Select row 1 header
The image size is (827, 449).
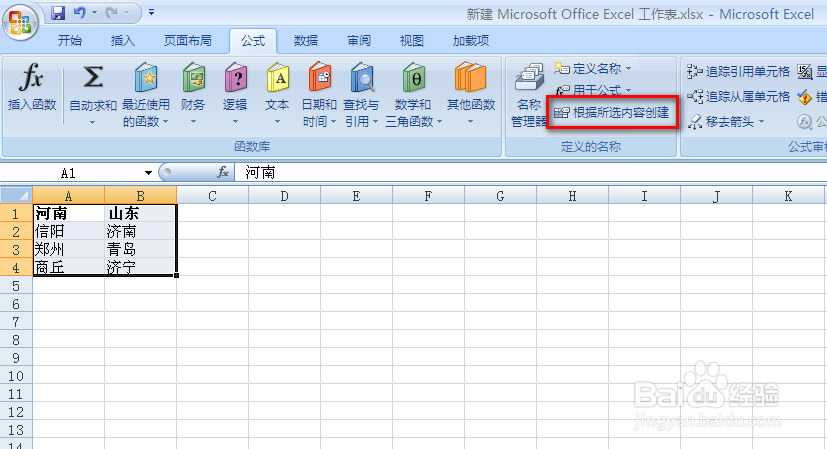click(16, 213)
